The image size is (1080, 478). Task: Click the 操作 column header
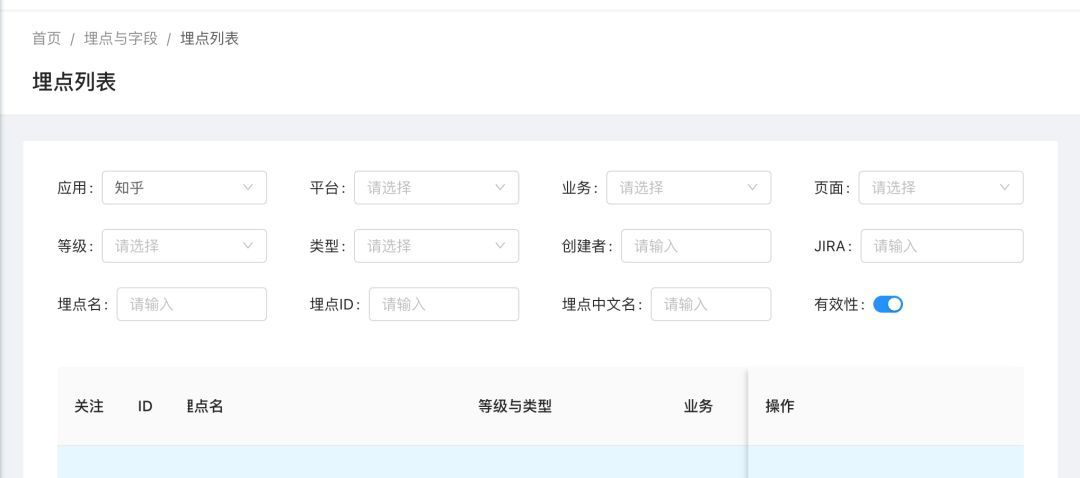click(x=780, y=407)
